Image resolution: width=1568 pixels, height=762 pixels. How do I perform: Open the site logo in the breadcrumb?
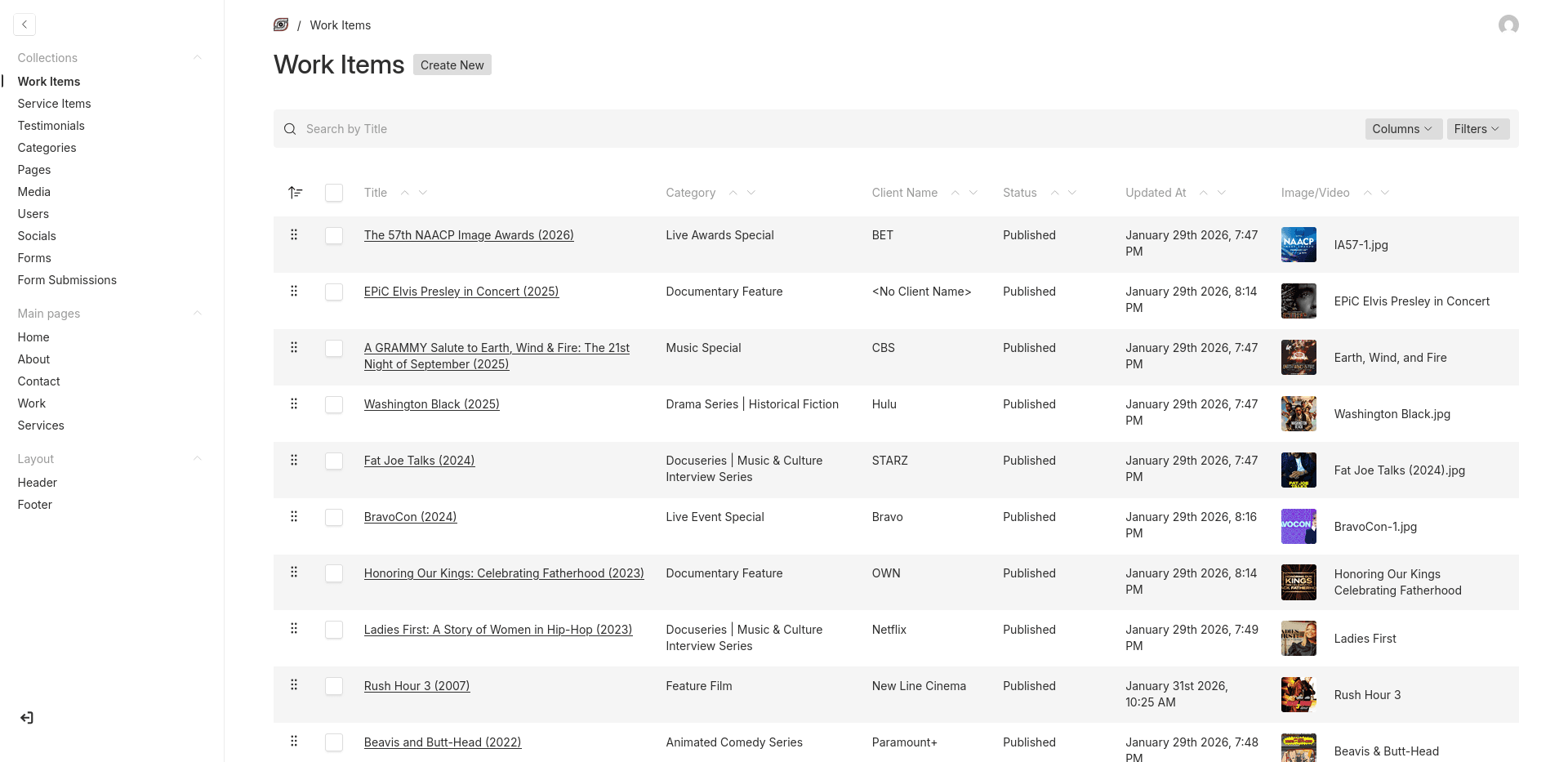pos(280,25)
